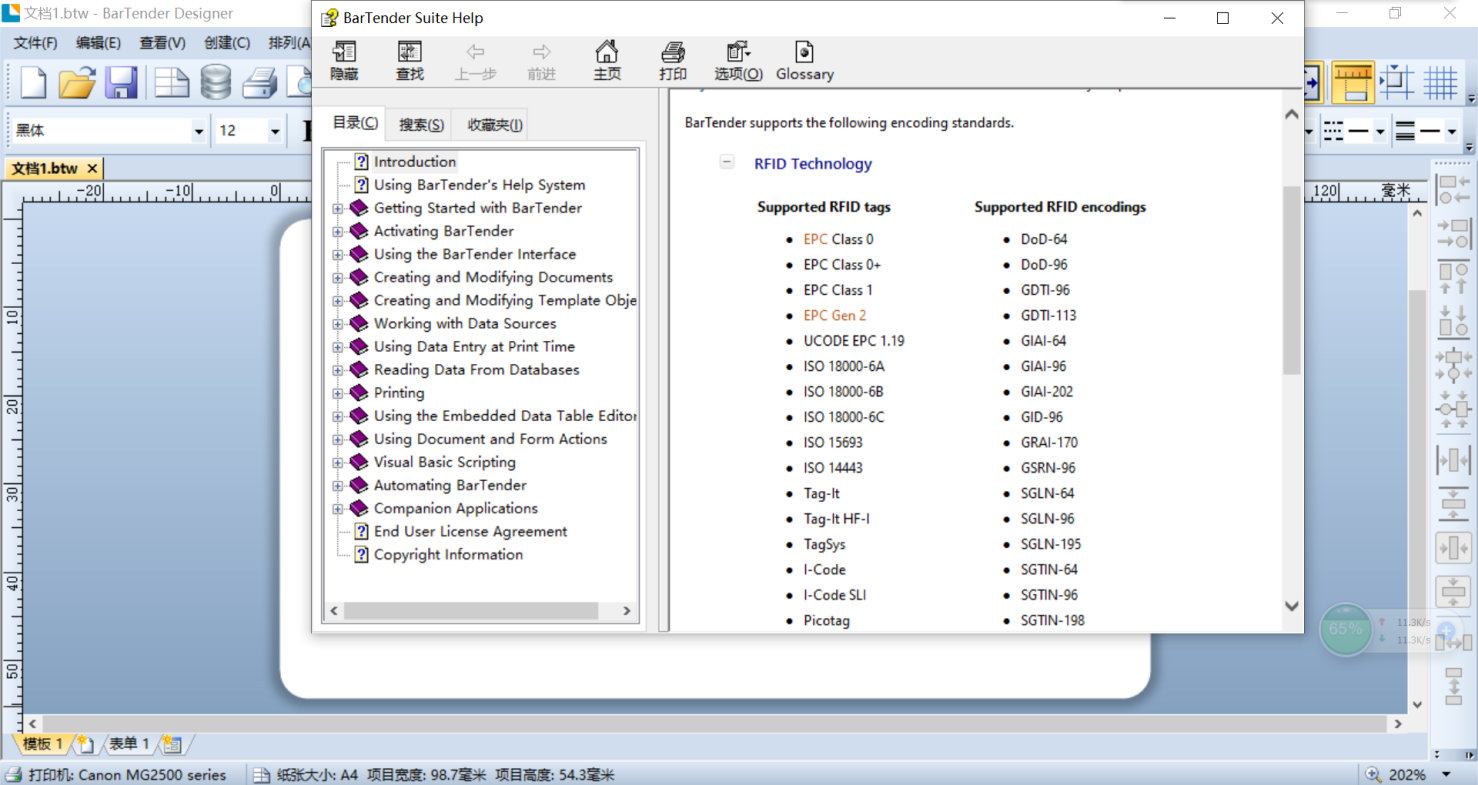Open database connection setup cylinder icon
This screenshot has width=1478, height=785.
pos(216,82)
